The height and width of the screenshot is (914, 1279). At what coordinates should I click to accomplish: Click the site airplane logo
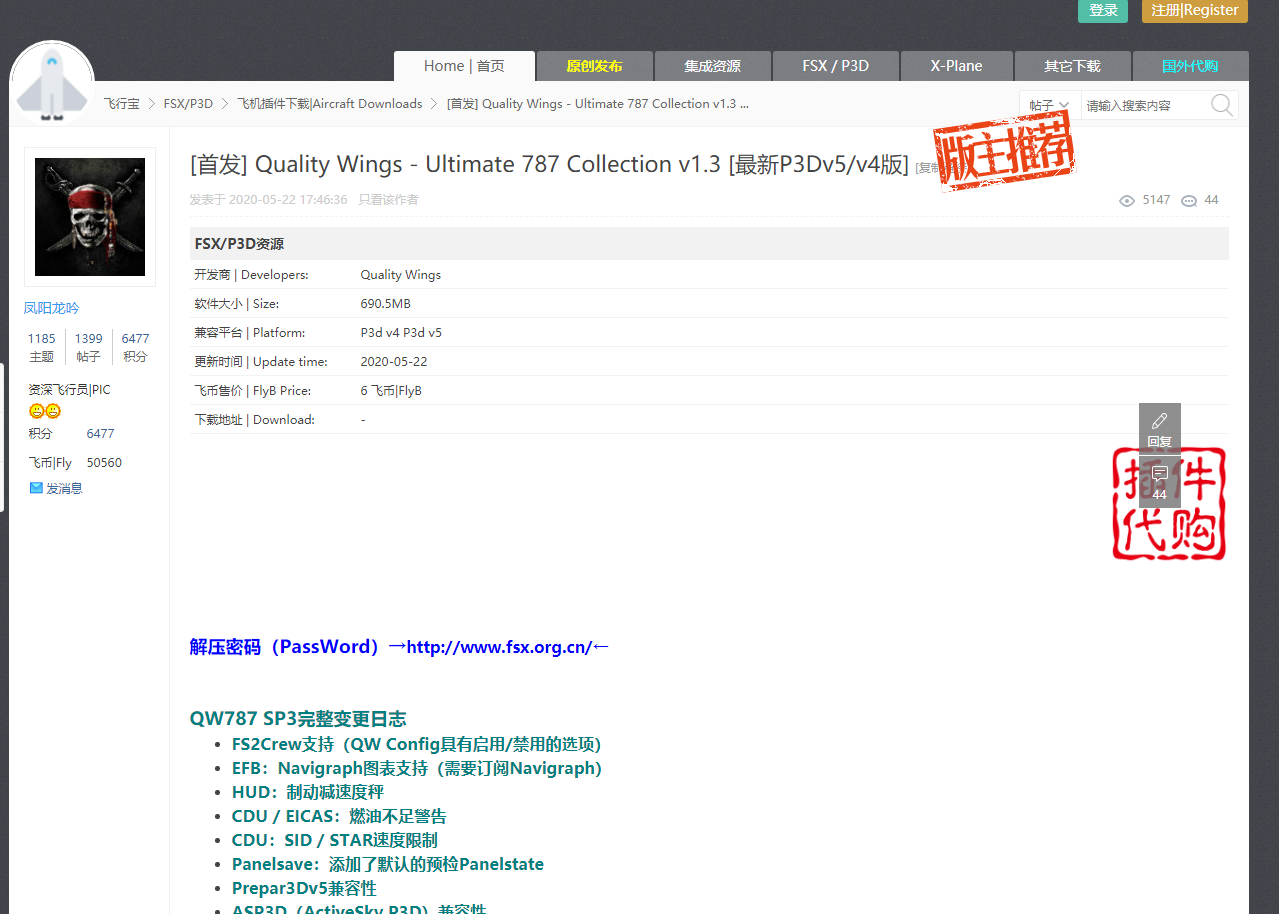point(52,84)
